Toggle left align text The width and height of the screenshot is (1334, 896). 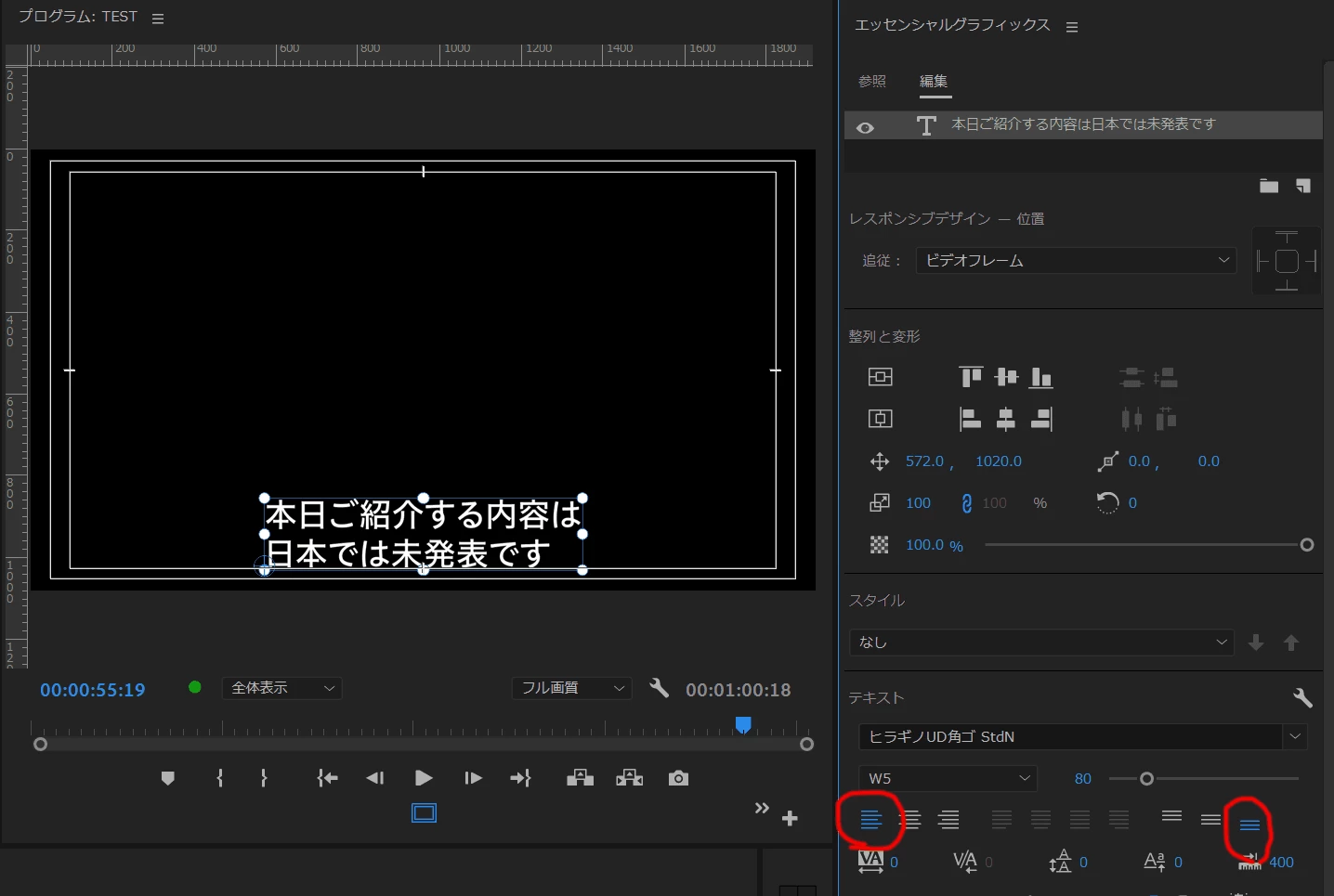870,820
